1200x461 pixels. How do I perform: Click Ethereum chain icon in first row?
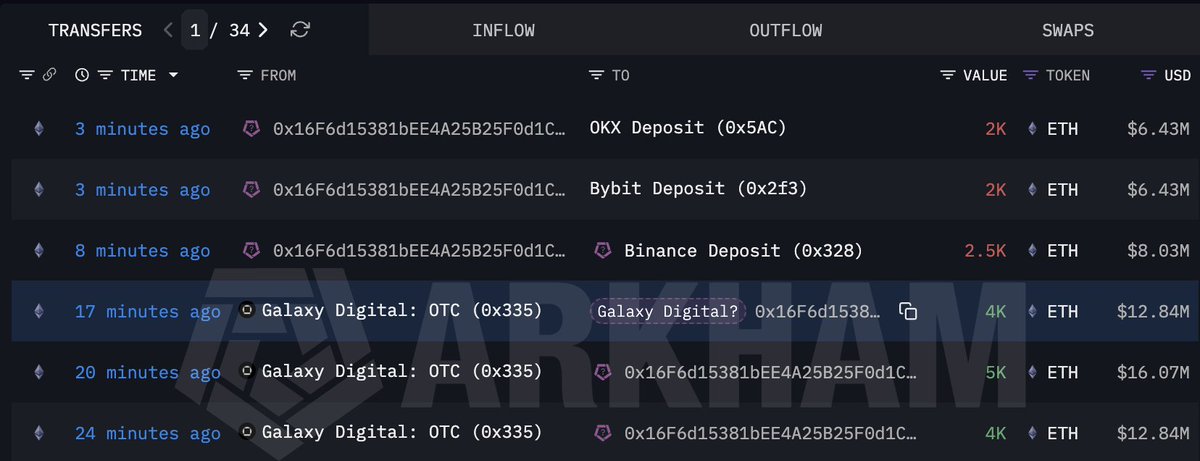40,129
